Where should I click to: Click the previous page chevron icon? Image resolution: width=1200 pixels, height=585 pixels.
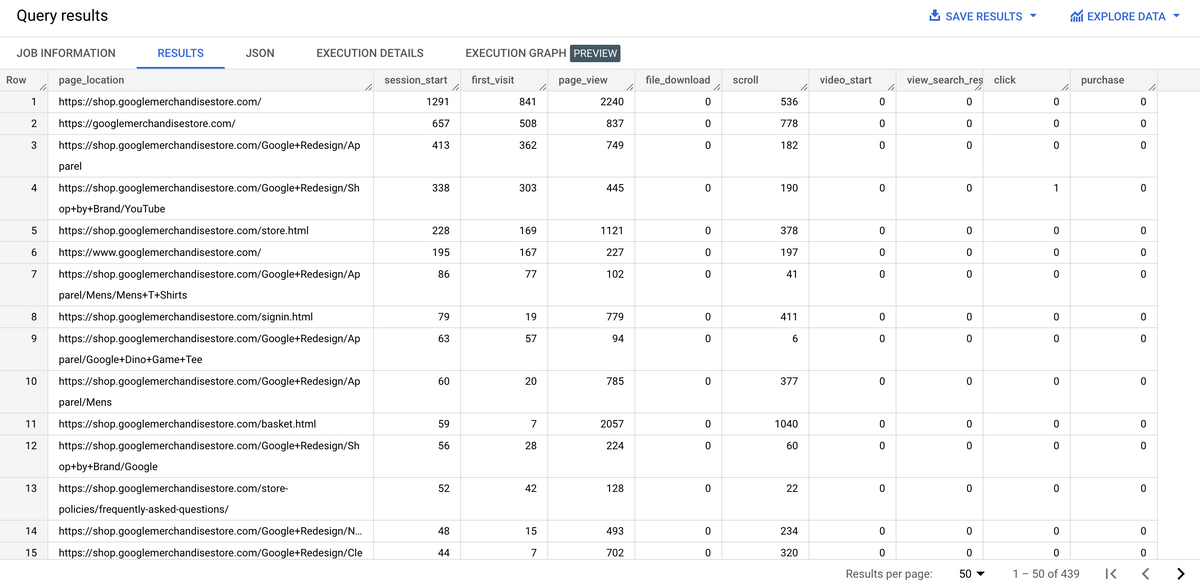[1146, 573]
